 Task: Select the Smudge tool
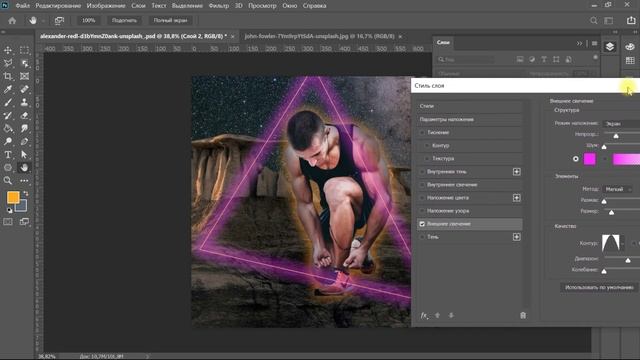24,128
